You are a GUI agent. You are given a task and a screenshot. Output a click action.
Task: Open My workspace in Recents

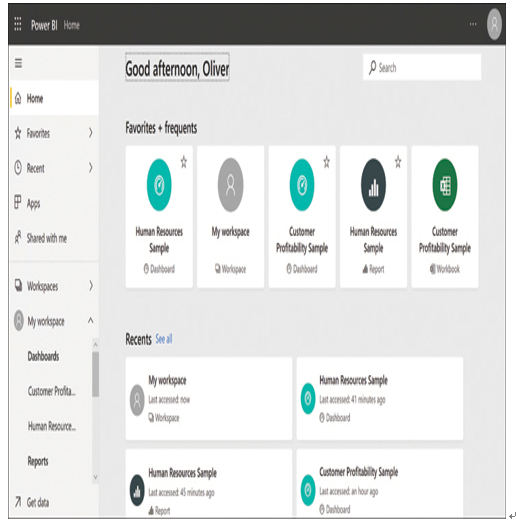coord(209,399)
